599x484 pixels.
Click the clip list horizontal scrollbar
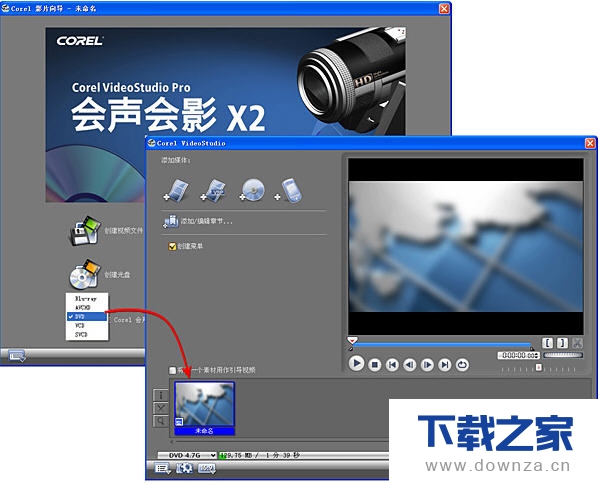pyautogui.click(x=279, y=442)
